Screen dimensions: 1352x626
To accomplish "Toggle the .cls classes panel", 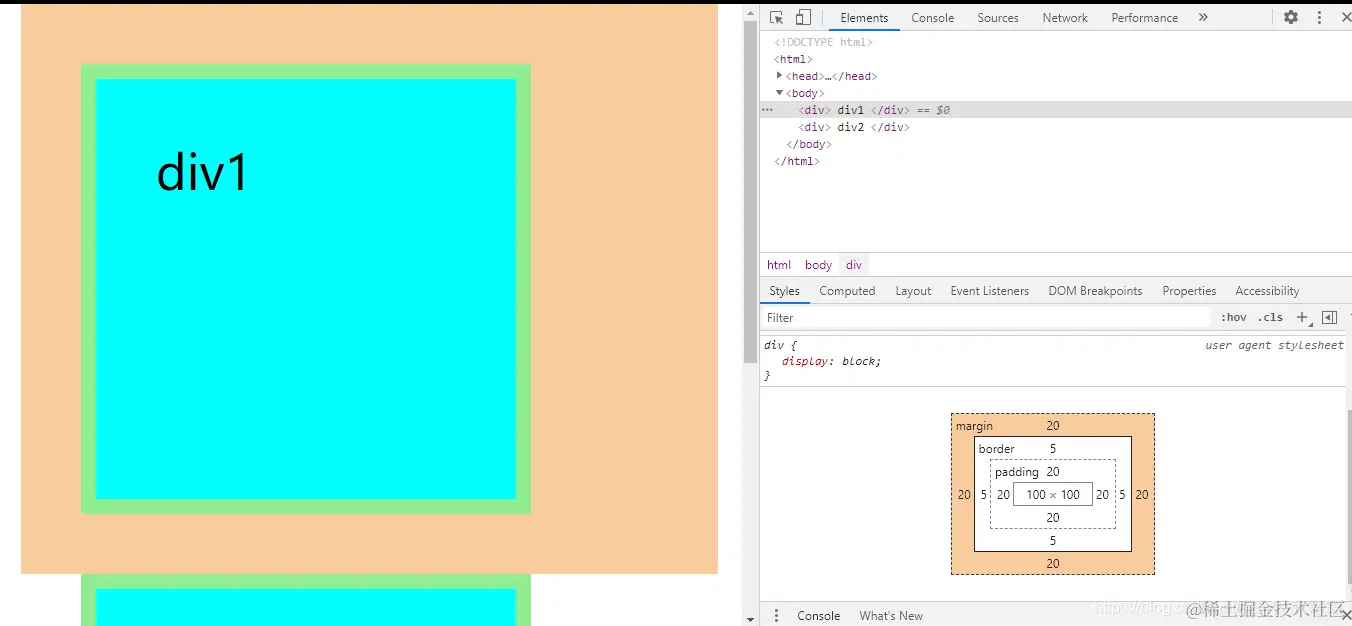I will pyautogui.click(x=1270, y=318).
